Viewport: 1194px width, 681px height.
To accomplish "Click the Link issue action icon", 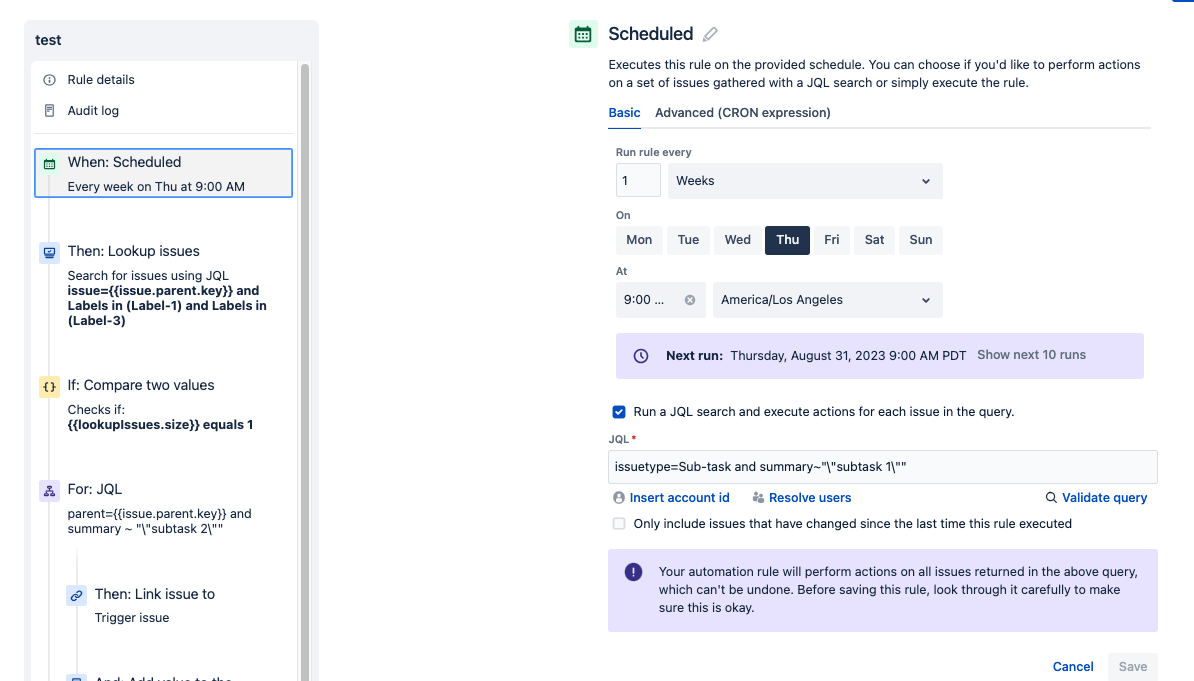I will pos(76,594).
